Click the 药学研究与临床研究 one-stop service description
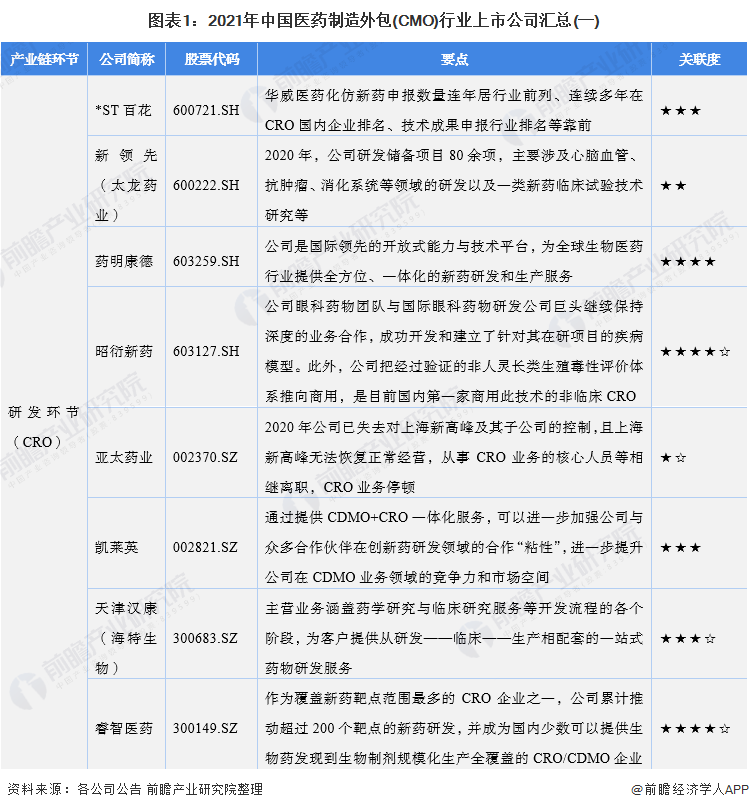This screenshot has height=810, width=749. pyautogui.click(x=454, y=638)
